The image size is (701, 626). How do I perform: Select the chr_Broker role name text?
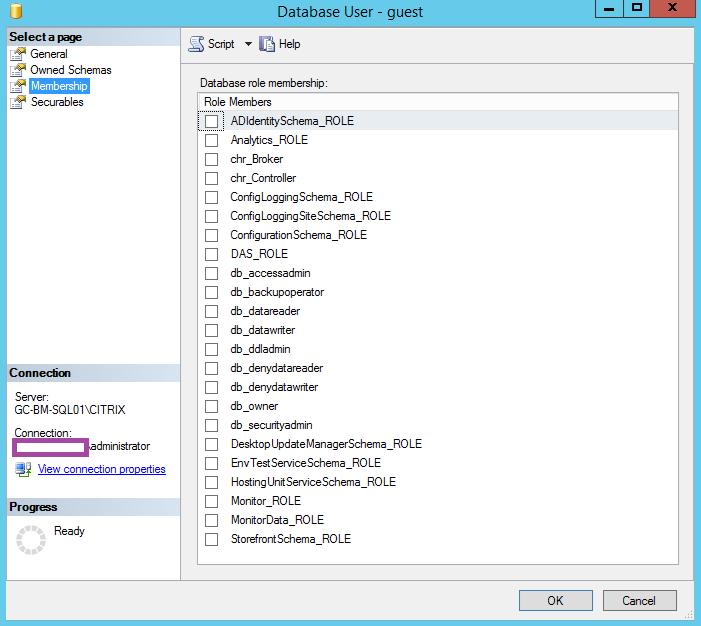tap(257, 159)
